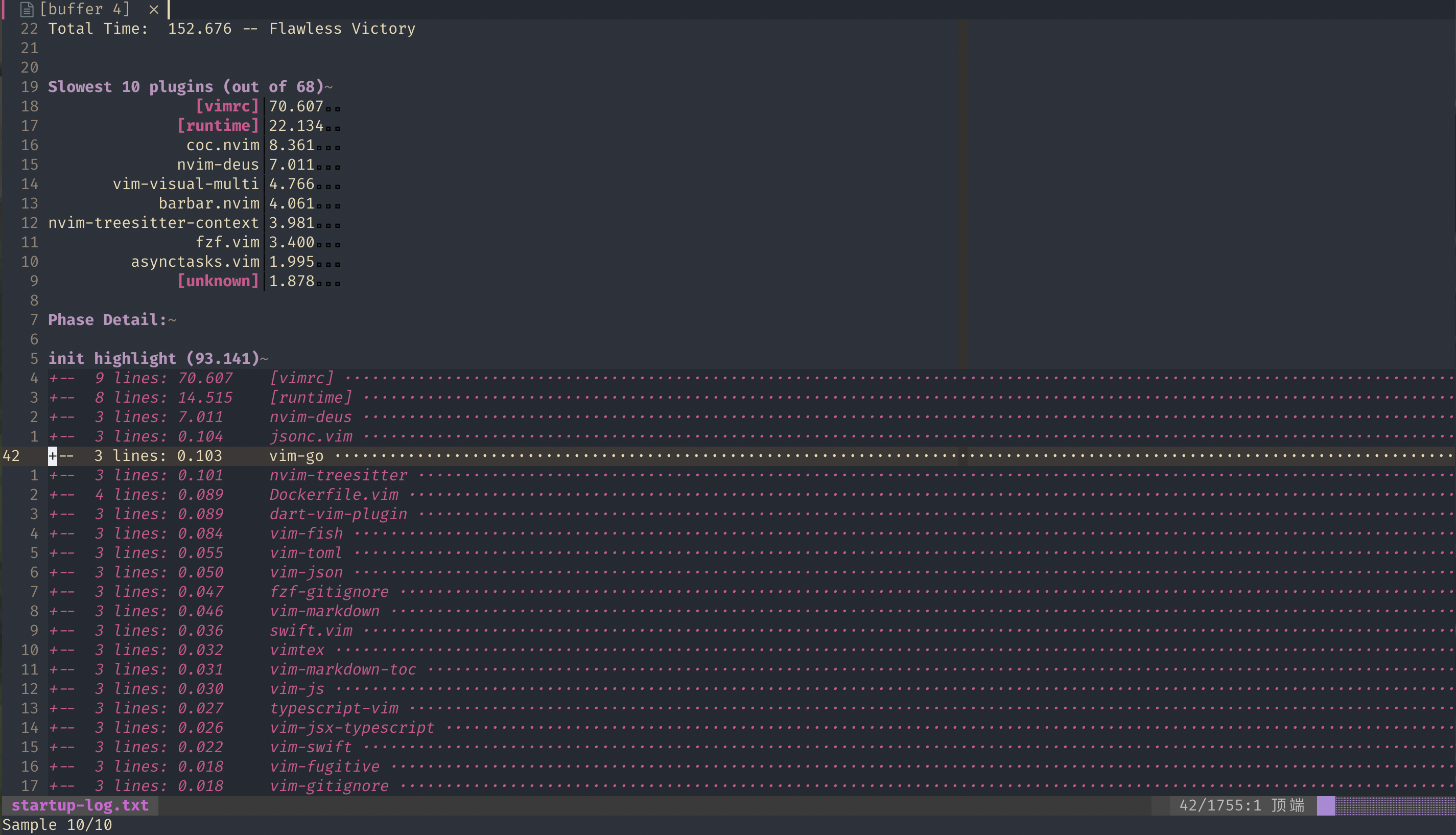1456x835 pixels.
Task: Click startup-log.txt filename in statusline
Action: pos(80,806)
